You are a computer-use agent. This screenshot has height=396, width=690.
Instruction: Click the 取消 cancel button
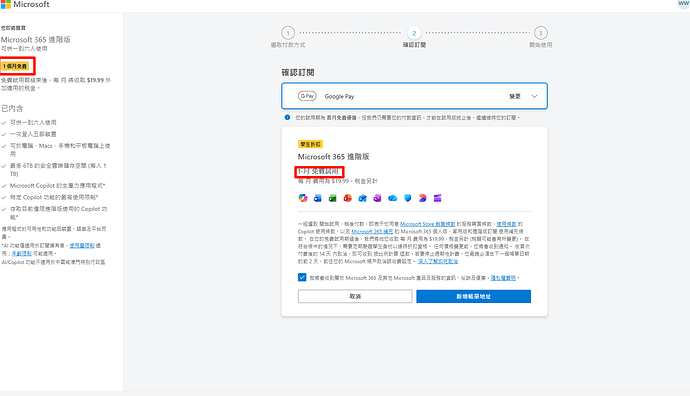[x=355, y=296]
